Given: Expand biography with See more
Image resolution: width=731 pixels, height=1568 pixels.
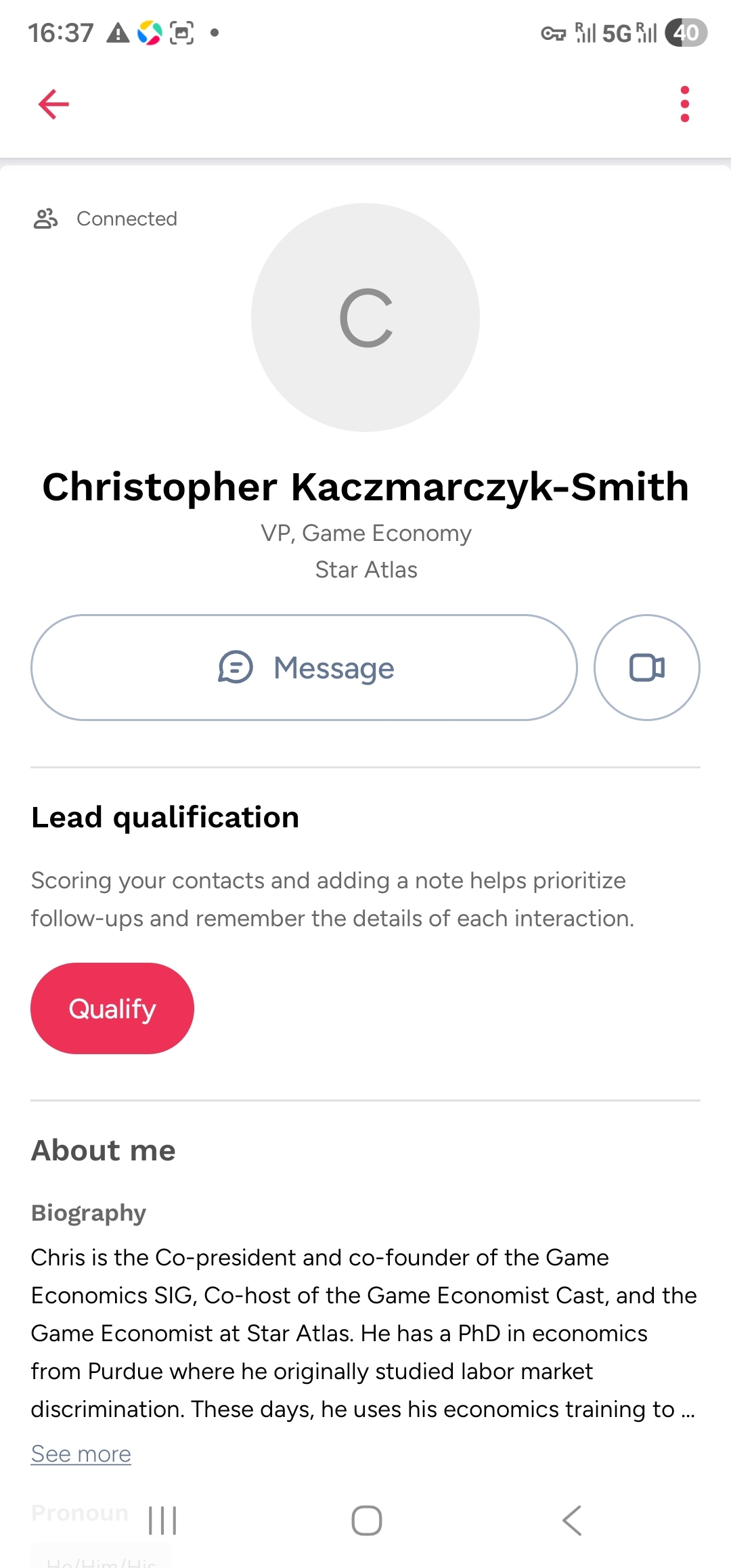Looking at the screenshot, I should [81, 1454].
